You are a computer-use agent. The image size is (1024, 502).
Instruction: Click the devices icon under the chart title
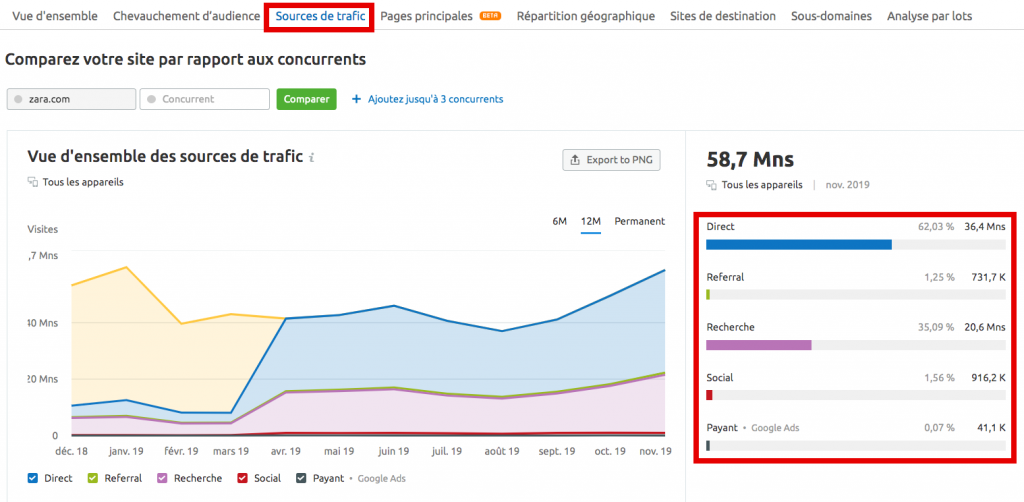pos(33,182)
